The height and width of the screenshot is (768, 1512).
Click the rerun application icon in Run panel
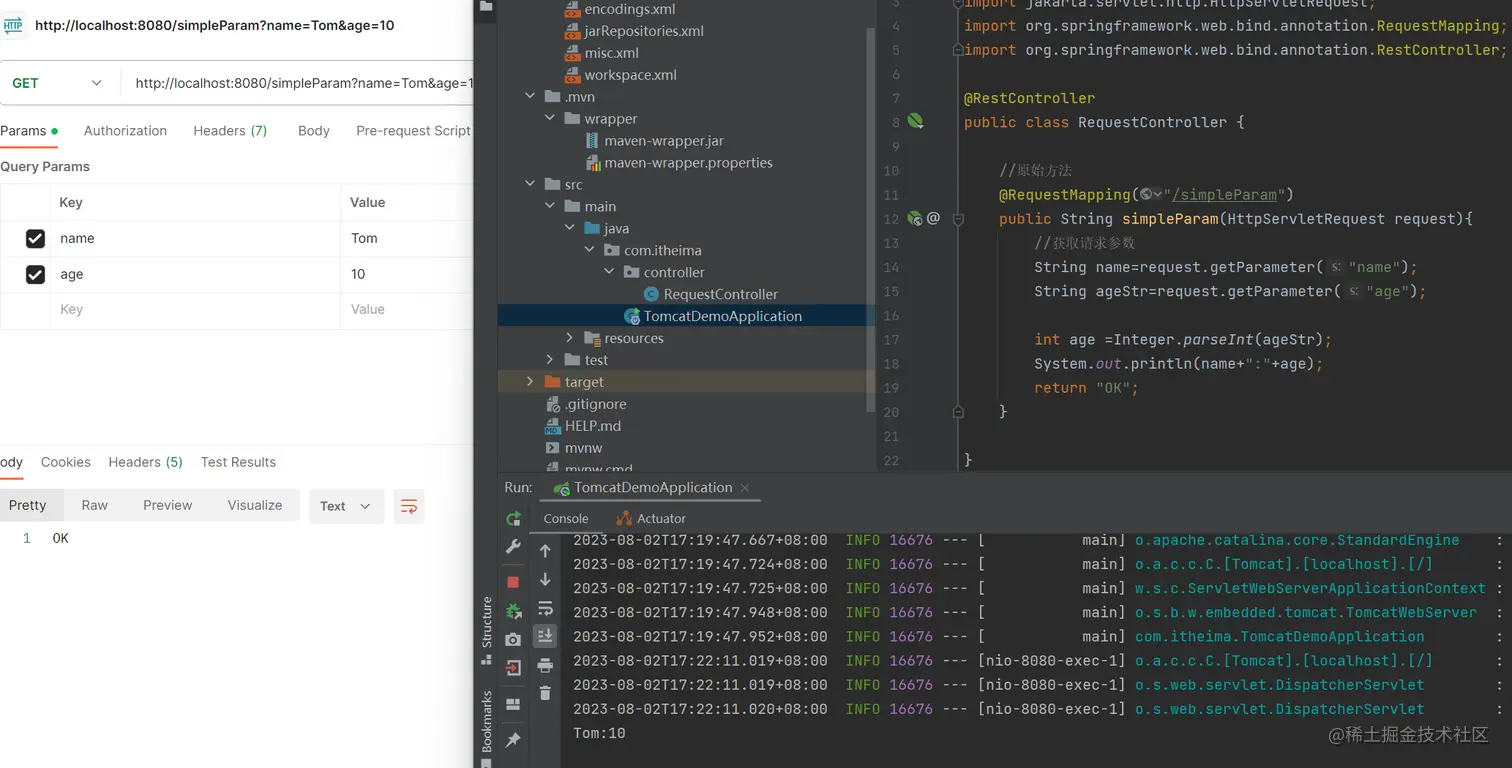click(513, 518)
